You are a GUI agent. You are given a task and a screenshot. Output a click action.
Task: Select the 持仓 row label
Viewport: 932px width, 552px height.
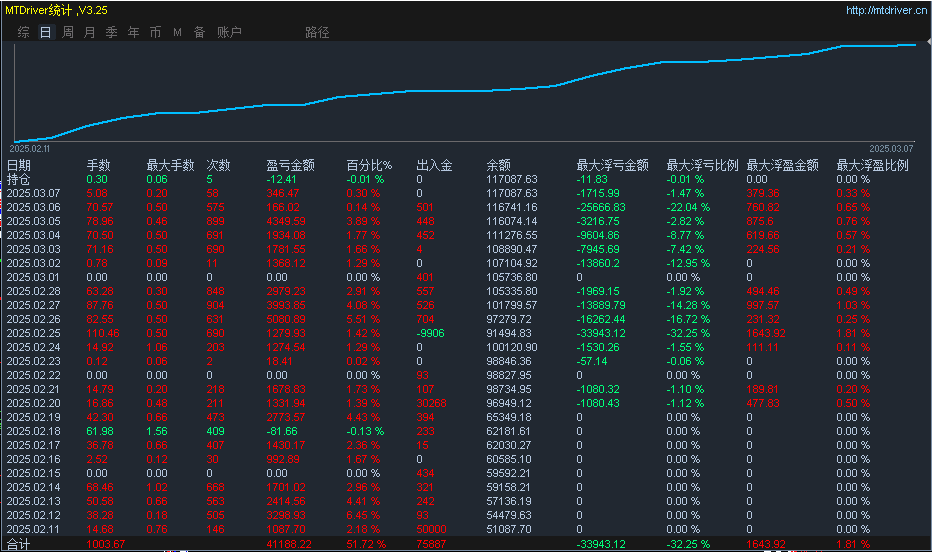click(x=18, y=179)
